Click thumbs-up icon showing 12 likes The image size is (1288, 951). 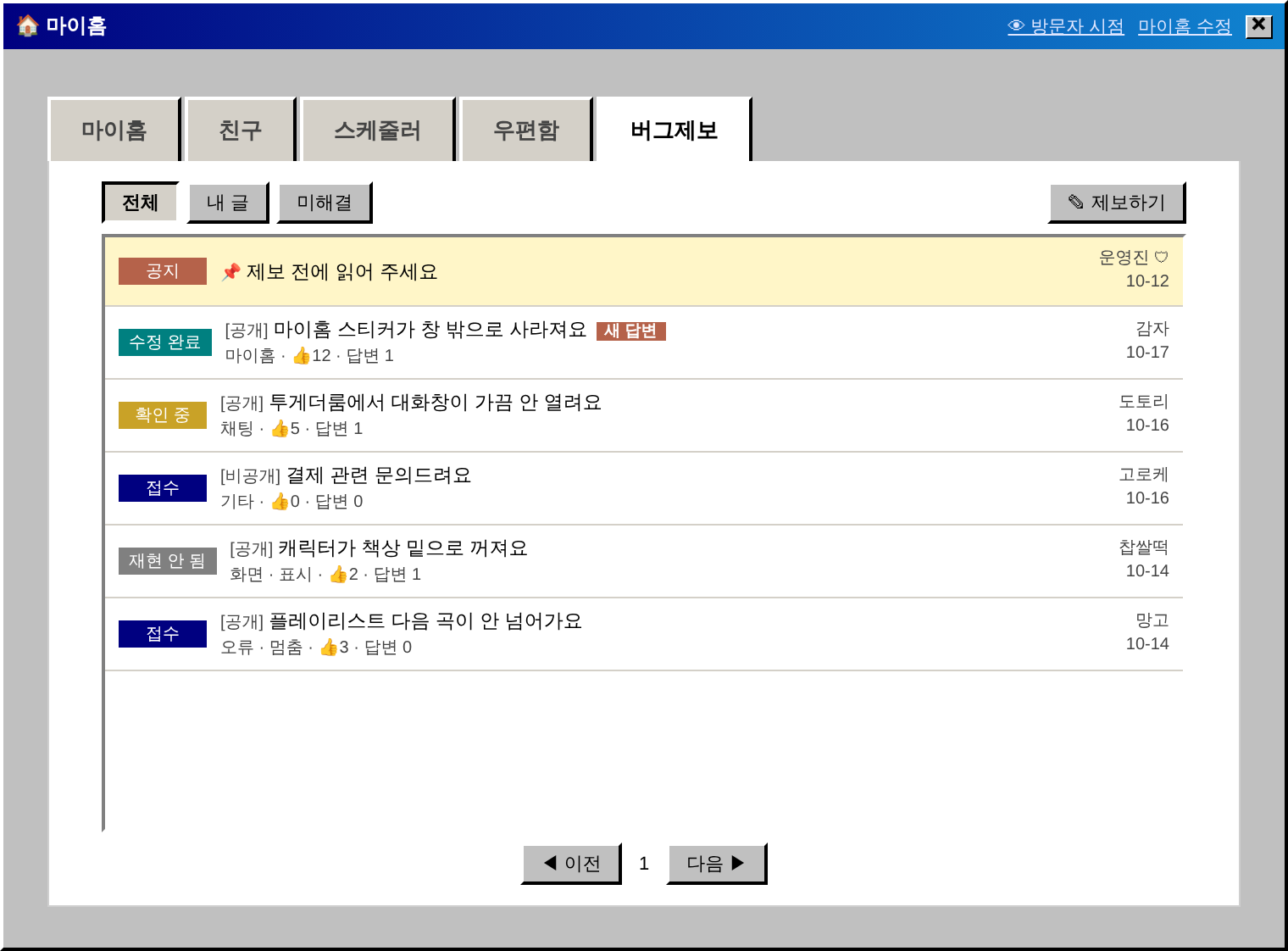coord(301,355)
